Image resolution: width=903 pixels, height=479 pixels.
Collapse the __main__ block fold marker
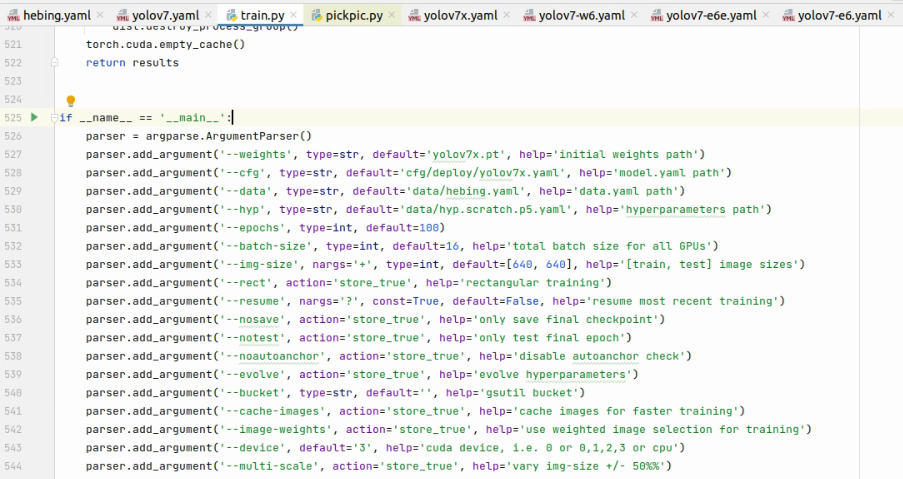[55, 118]
